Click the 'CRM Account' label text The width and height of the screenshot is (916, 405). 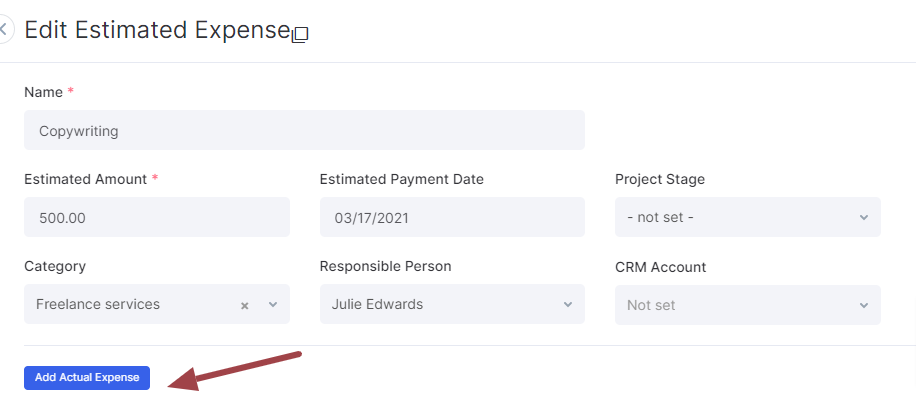point(661,267)
